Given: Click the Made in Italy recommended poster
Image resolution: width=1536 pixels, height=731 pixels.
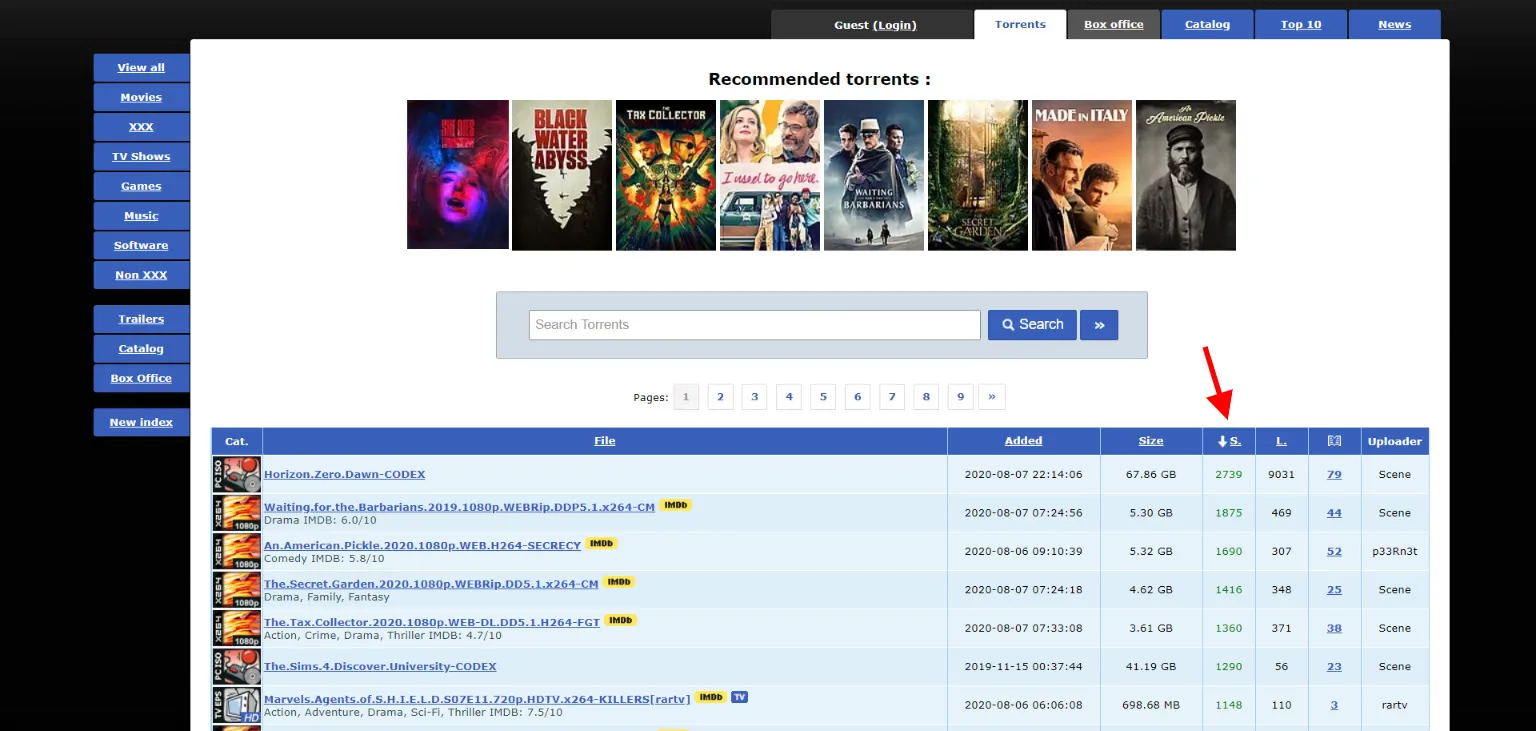Looking at the screenshot, I should pos(1082,175).
